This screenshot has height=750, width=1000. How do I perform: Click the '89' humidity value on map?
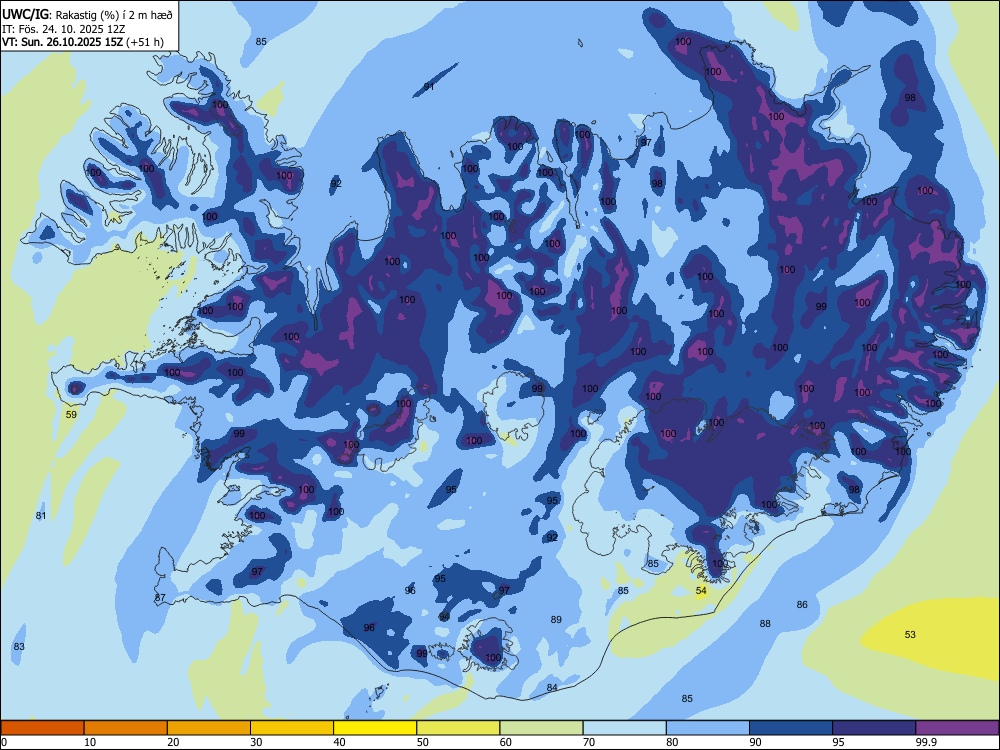(x=556, y=619)
